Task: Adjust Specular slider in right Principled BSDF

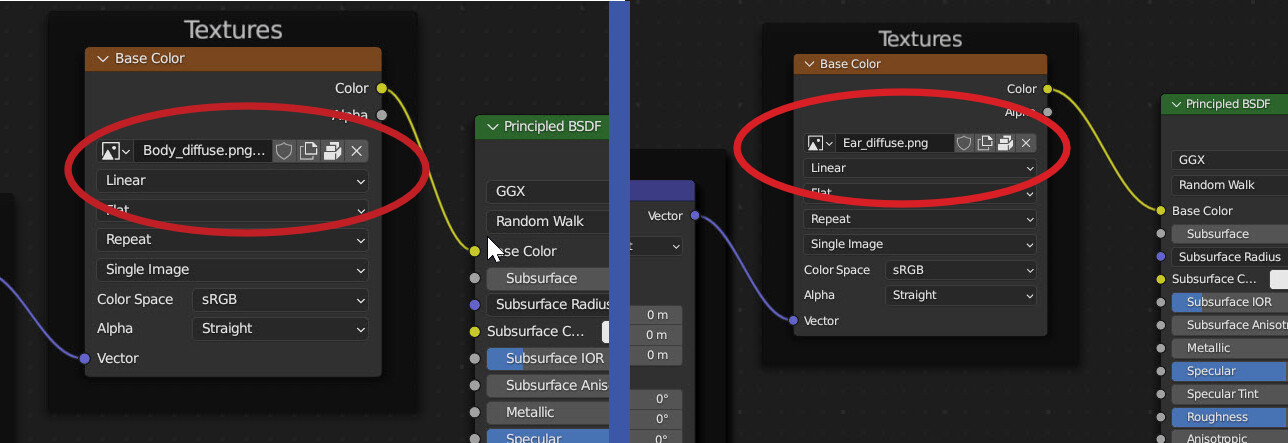Action: [1230, 371]
